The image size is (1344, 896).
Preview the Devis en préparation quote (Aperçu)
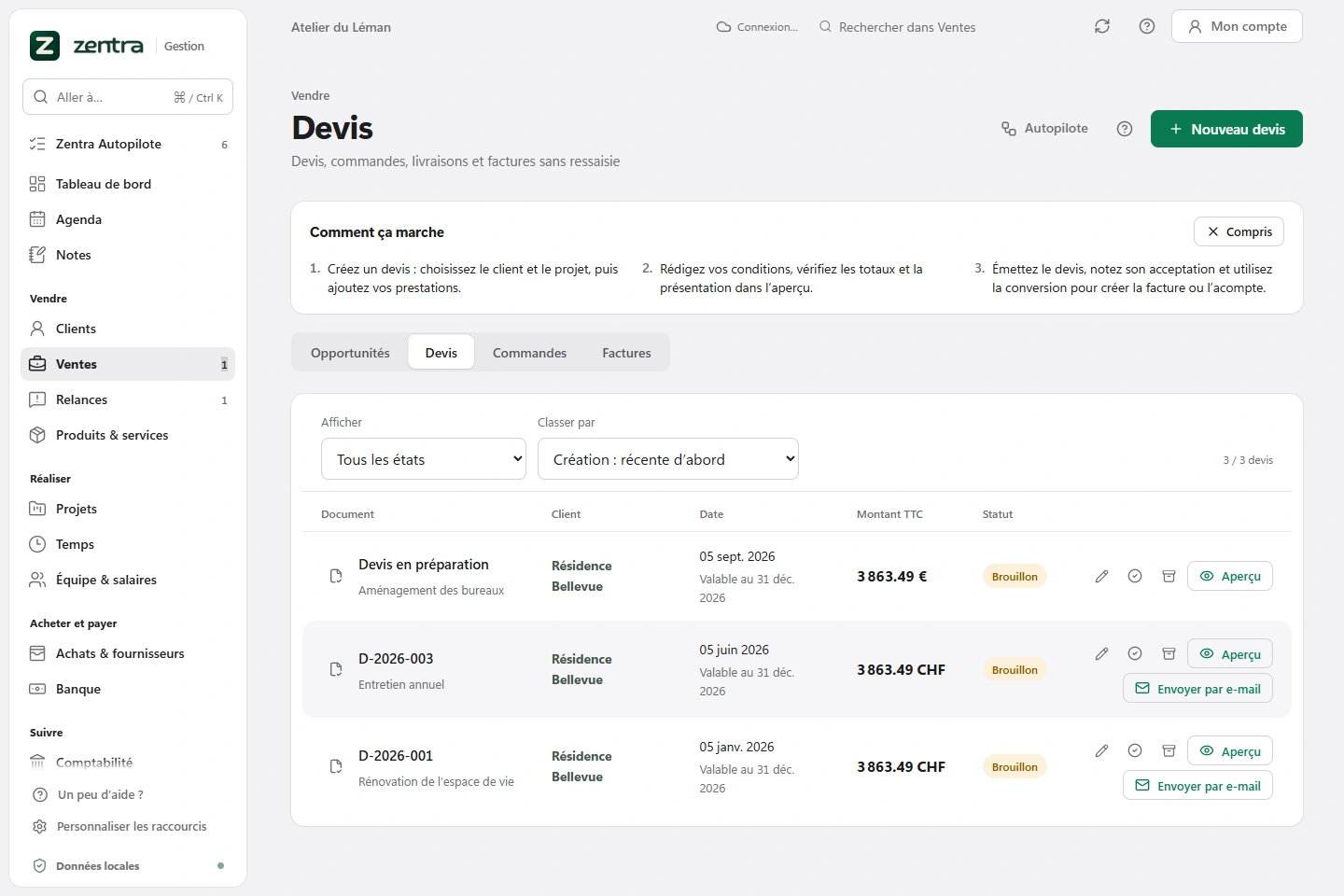1230,576
